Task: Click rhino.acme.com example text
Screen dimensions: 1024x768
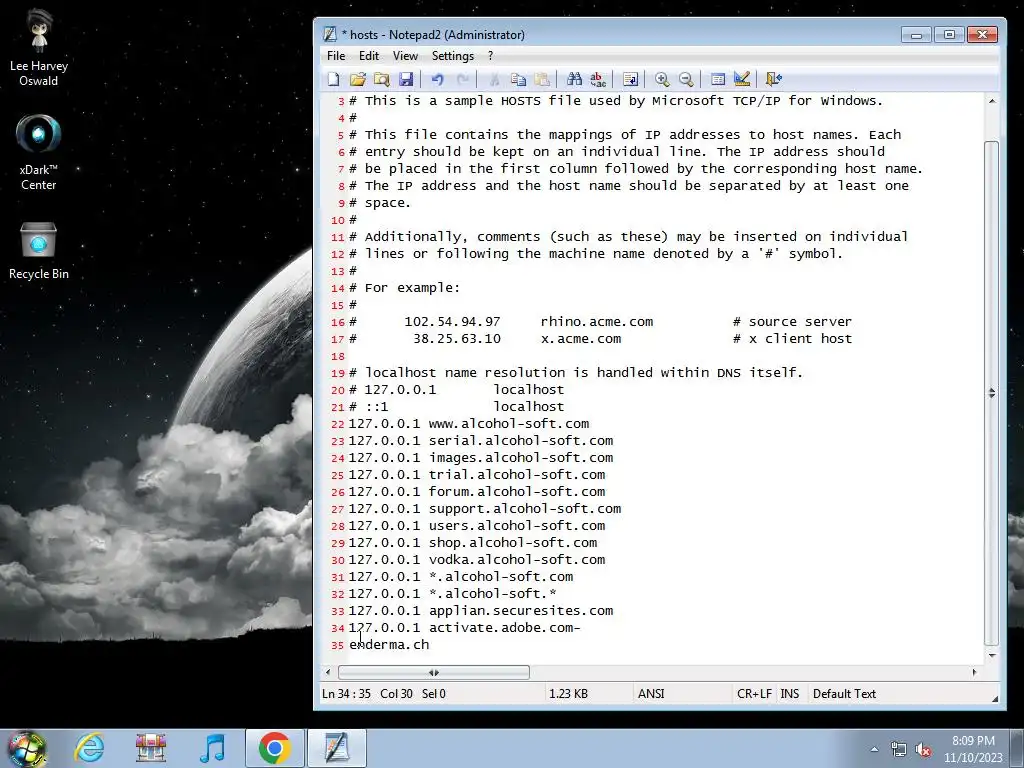Action: 597,322
